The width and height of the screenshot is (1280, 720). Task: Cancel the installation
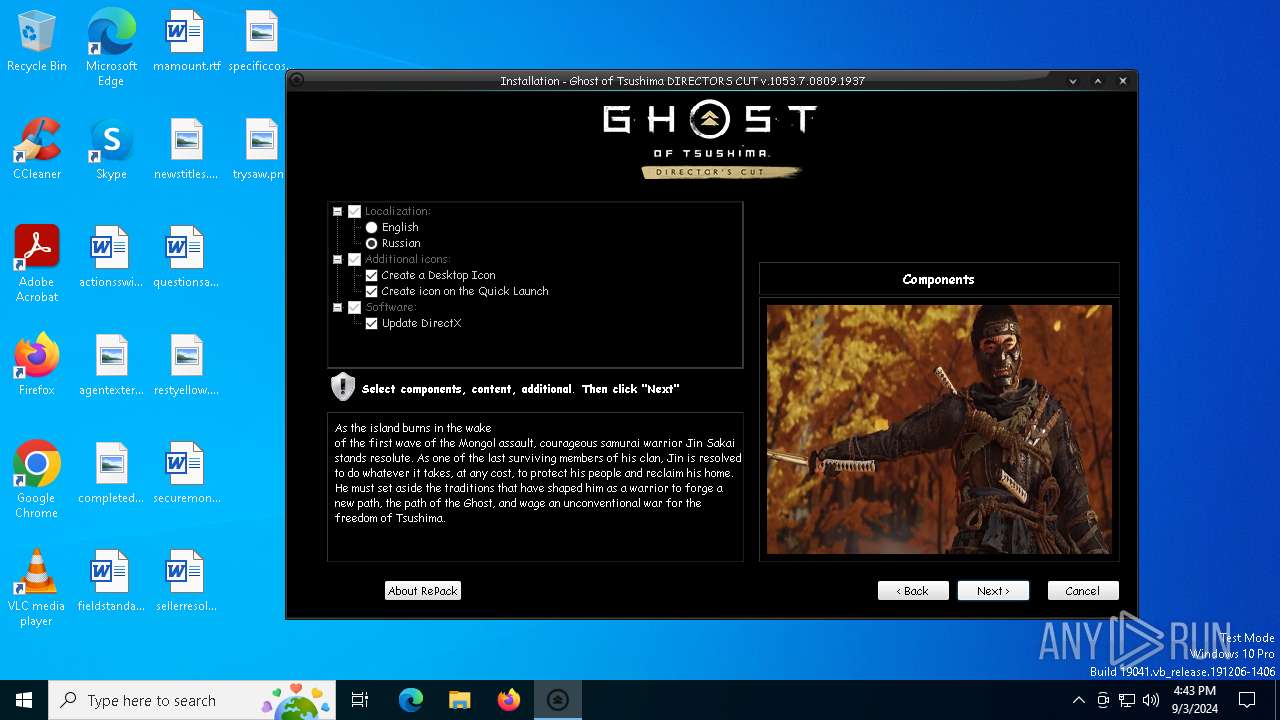click(1083, 591)
